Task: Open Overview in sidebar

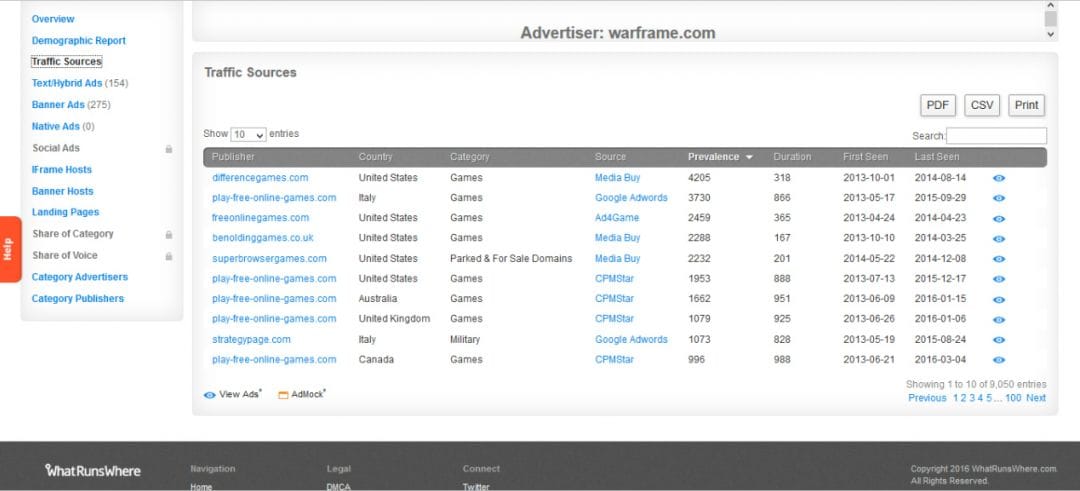Action: pyautogui.click(x=53, y=19)
